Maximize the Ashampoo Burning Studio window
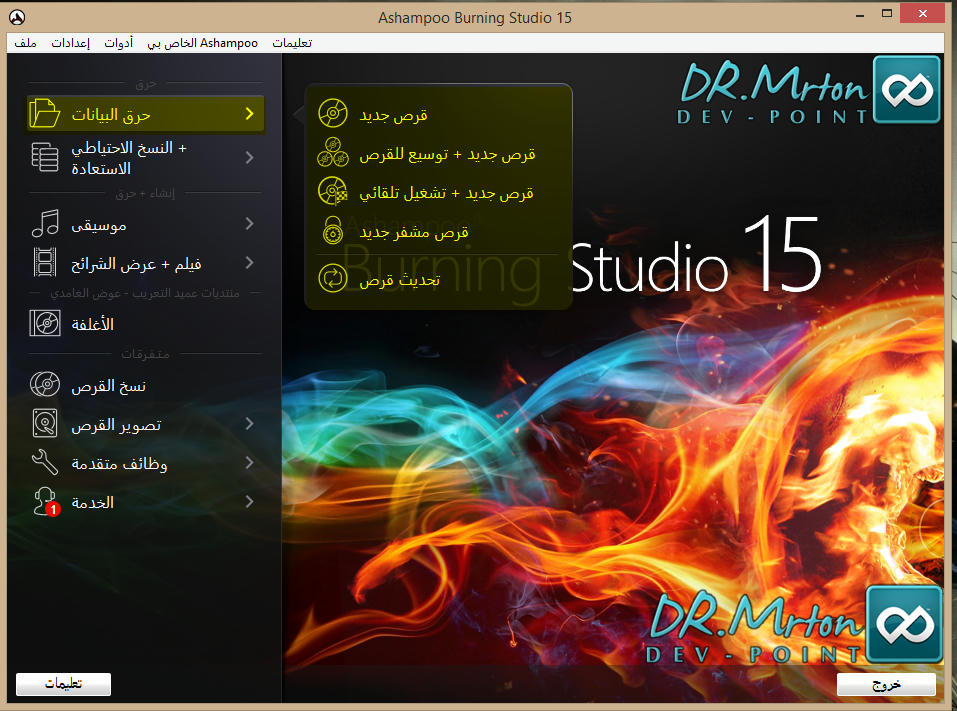 coord(887,13)
